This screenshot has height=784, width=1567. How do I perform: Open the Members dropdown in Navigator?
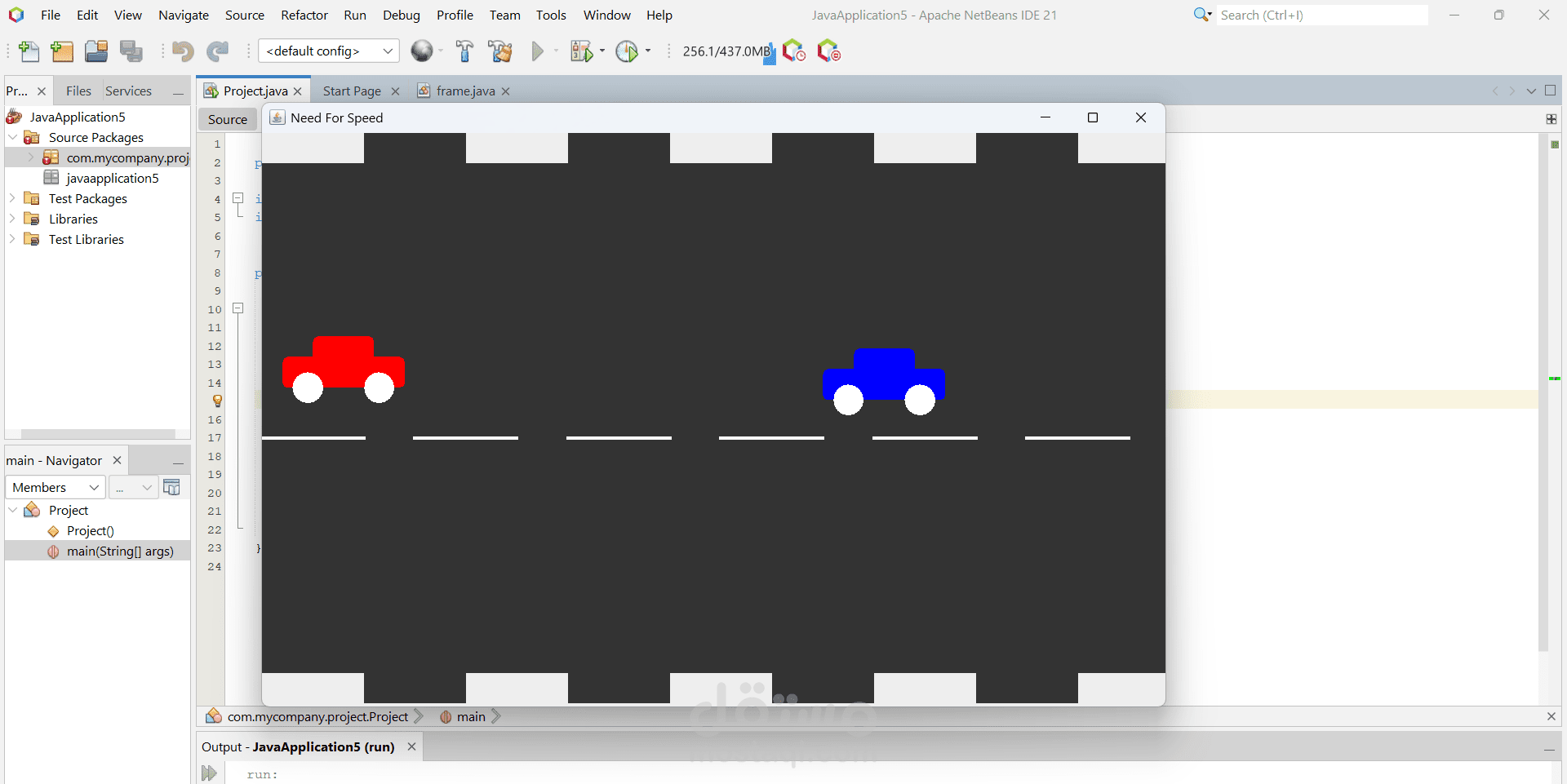pyautogui.click(x=55, y=487)
